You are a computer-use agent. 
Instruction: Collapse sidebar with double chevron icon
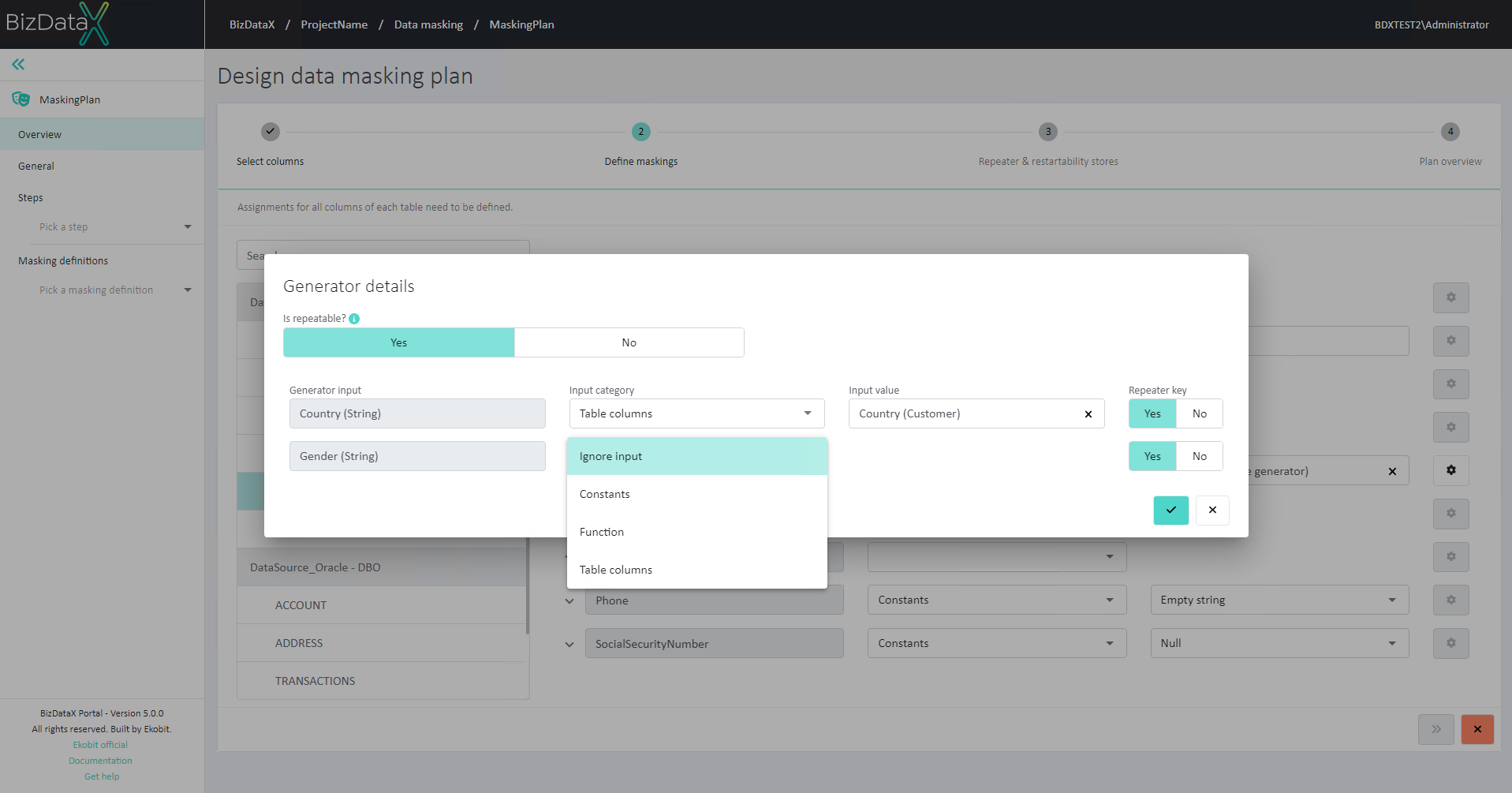(18, 64)
